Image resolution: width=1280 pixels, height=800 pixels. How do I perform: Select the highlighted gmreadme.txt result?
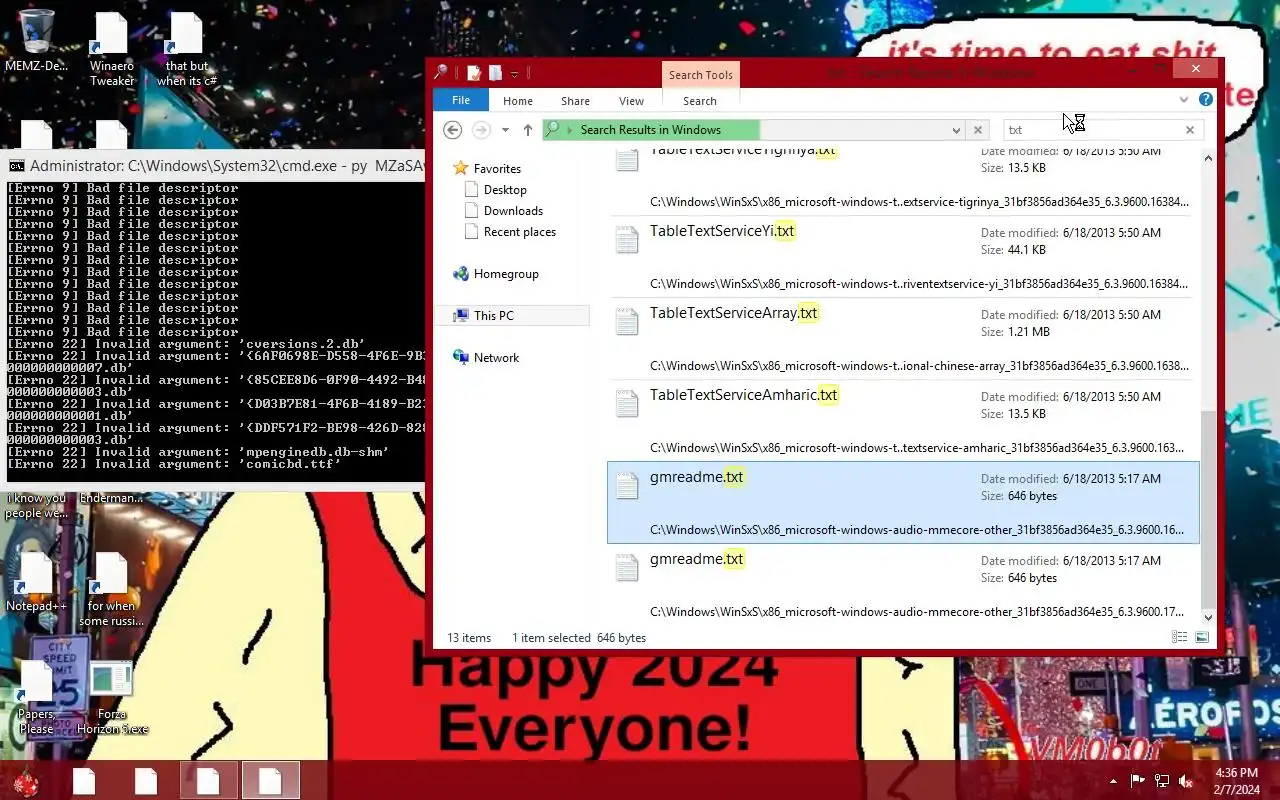click(903, 502)
